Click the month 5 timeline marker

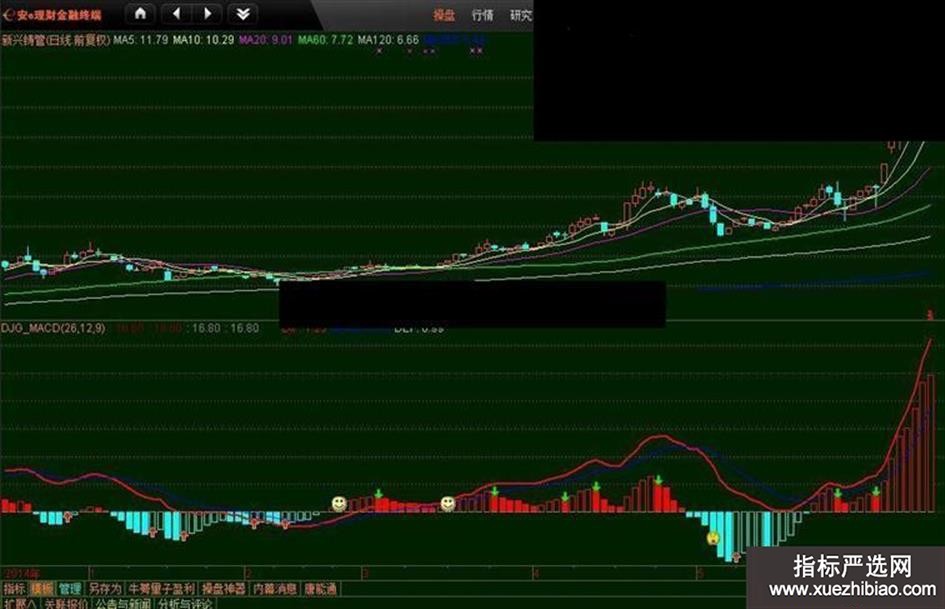point(700,573)
